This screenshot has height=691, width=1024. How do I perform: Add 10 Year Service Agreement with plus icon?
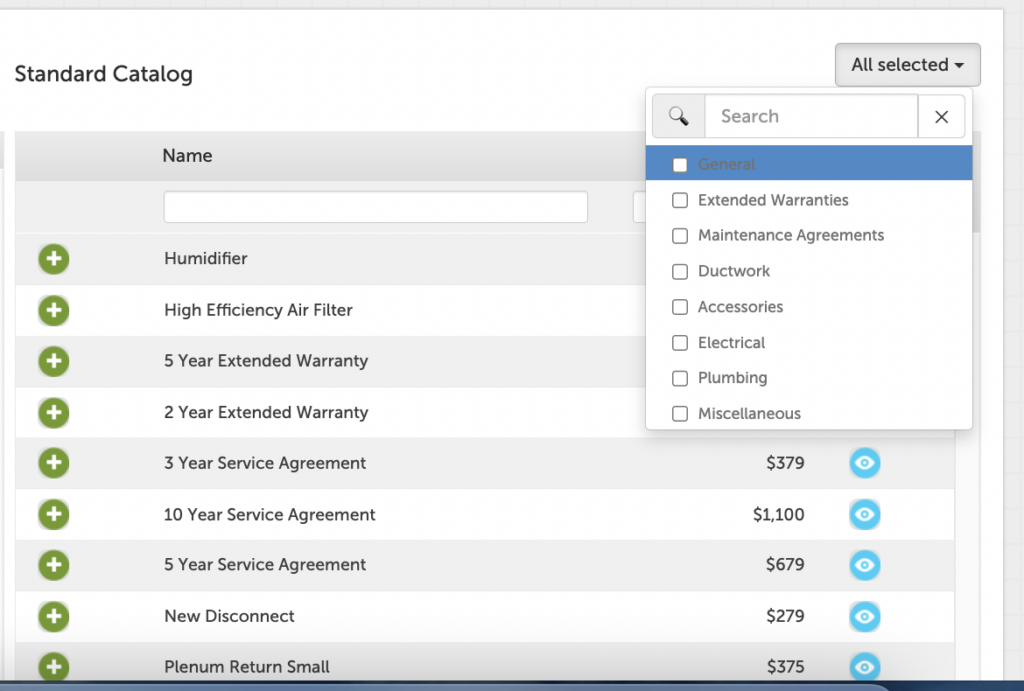pyautogui.click(x=54, y=514)
